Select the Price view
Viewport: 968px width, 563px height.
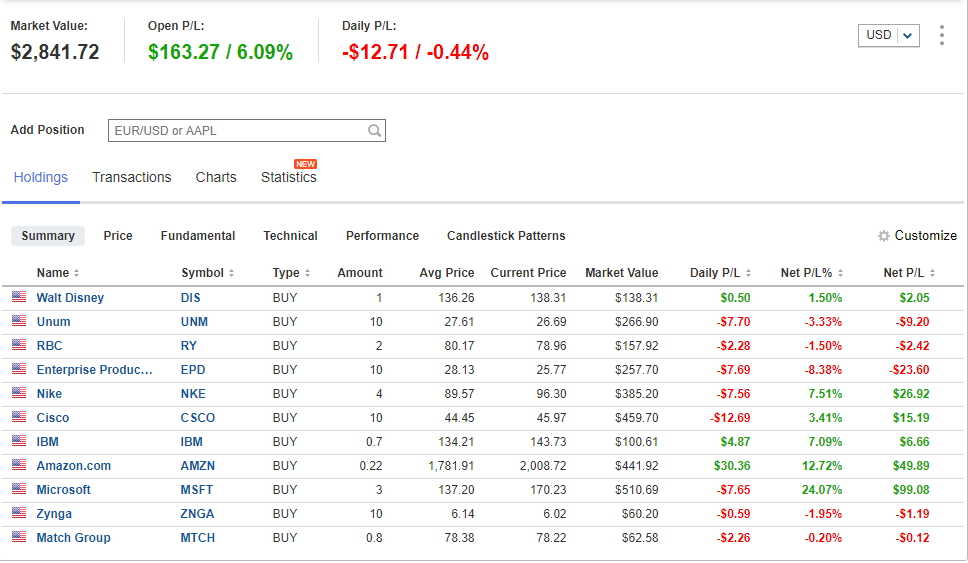(x=118, y=236)
